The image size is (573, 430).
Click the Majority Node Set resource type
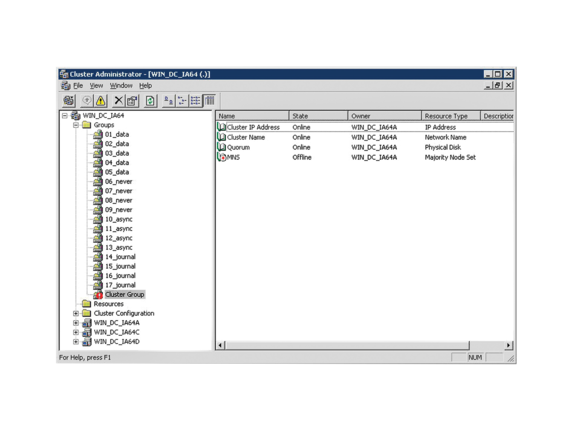[x=450, y=157]
